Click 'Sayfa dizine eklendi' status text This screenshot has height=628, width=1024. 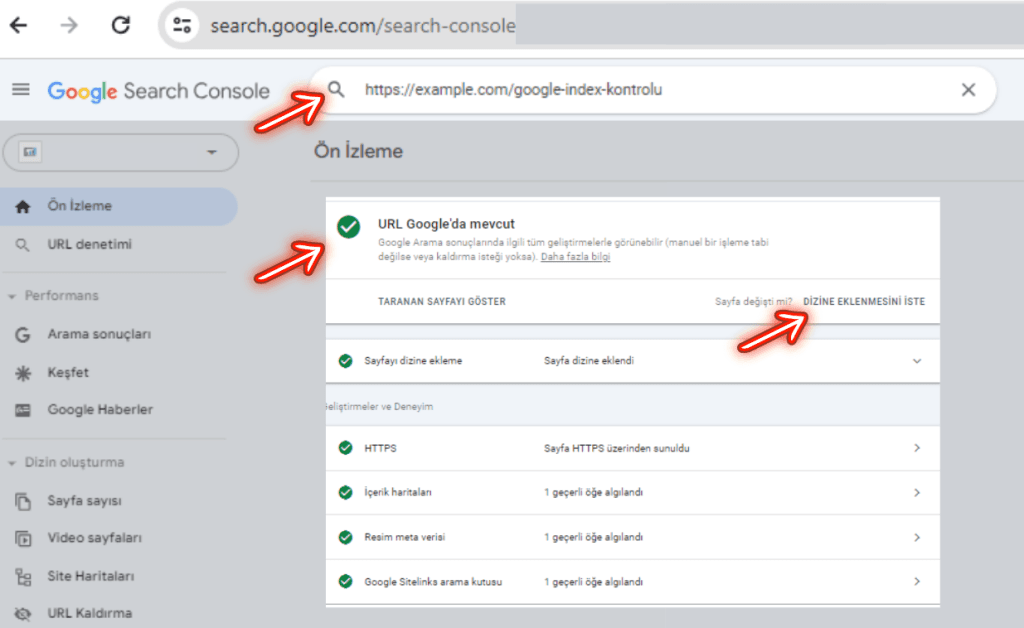point(589,361)
